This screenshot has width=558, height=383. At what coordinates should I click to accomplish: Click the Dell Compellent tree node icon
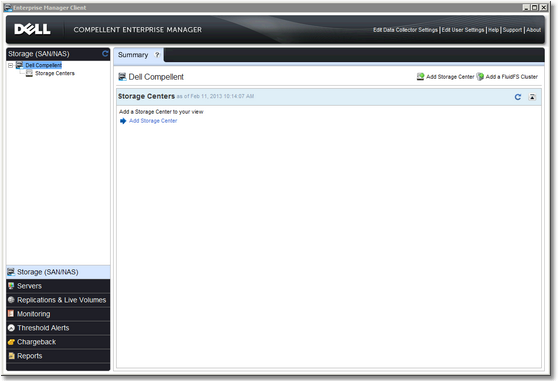[20, 65]
